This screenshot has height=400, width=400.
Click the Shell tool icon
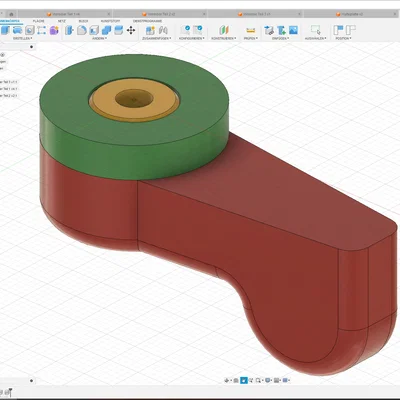94,30
